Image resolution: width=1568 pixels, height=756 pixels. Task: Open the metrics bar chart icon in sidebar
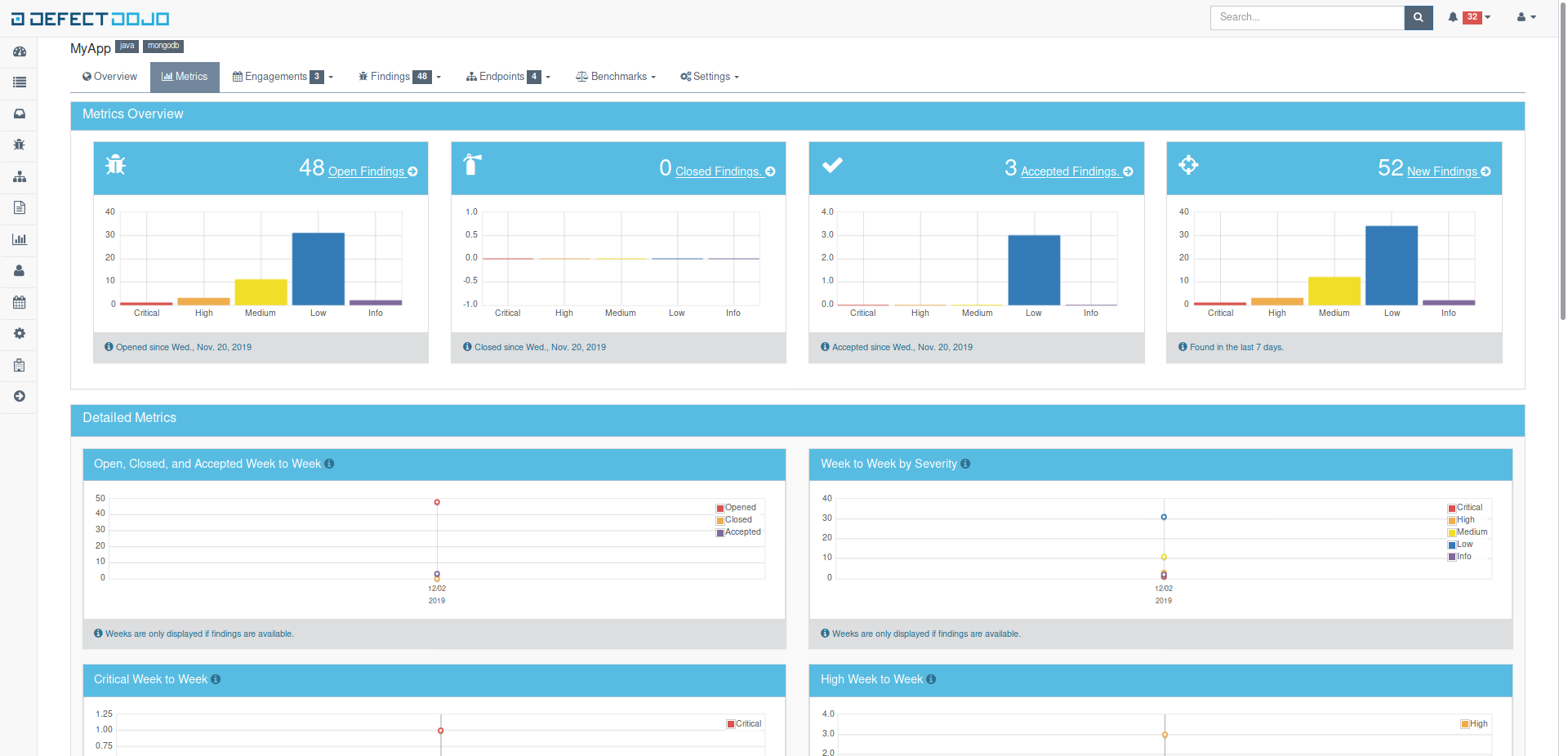20,239
